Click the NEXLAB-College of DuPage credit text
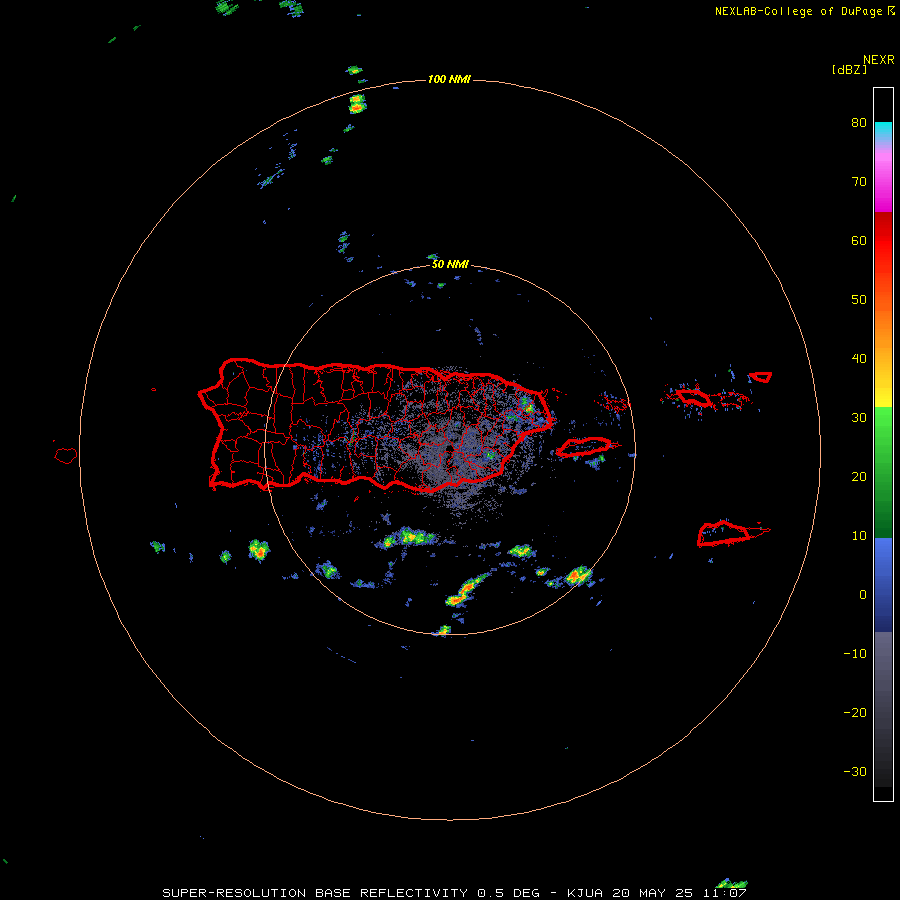This screenshot has height=900, width=900. tap(799, 11)
